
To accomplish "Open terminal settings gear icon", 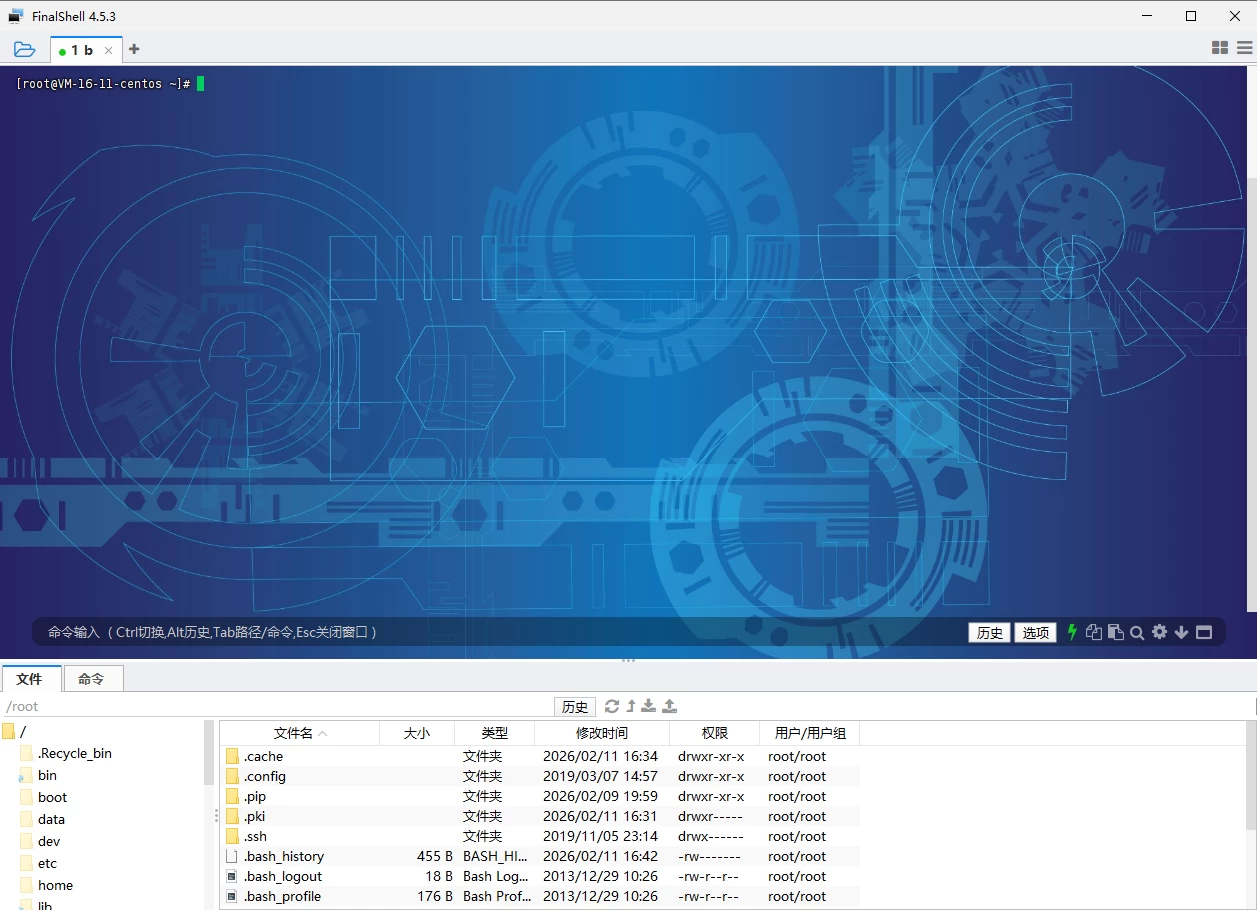I will click(1159, 632).
